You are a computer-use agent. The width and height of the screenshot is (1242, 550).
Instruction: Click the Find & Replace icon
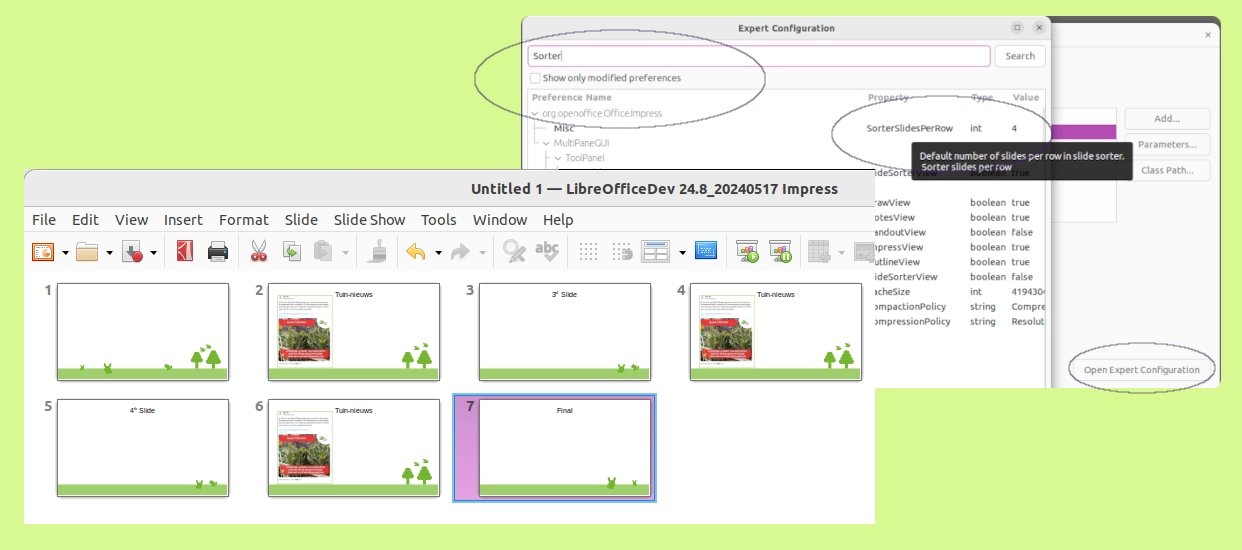(x=514, y=252)
